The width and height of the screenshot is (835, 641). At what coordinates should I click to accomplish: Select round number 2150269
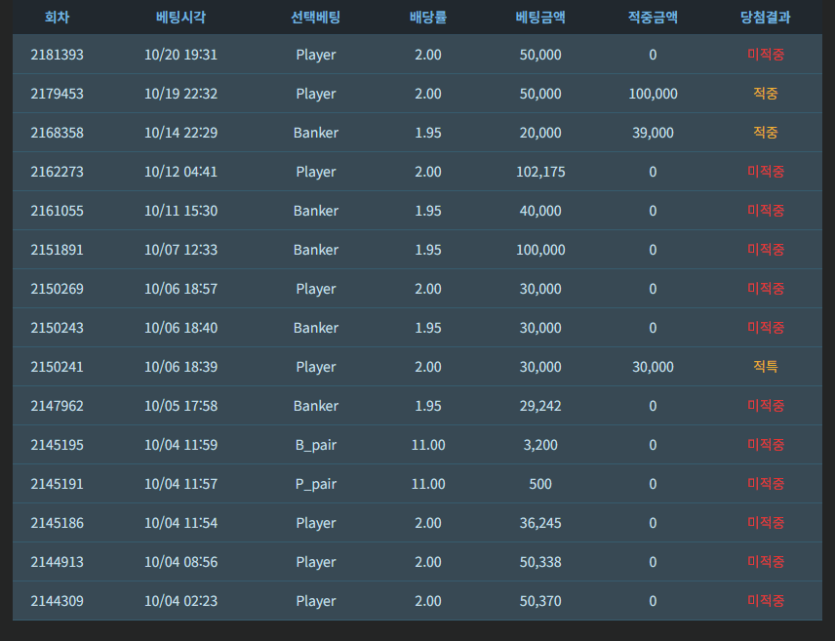pos(57,289)
